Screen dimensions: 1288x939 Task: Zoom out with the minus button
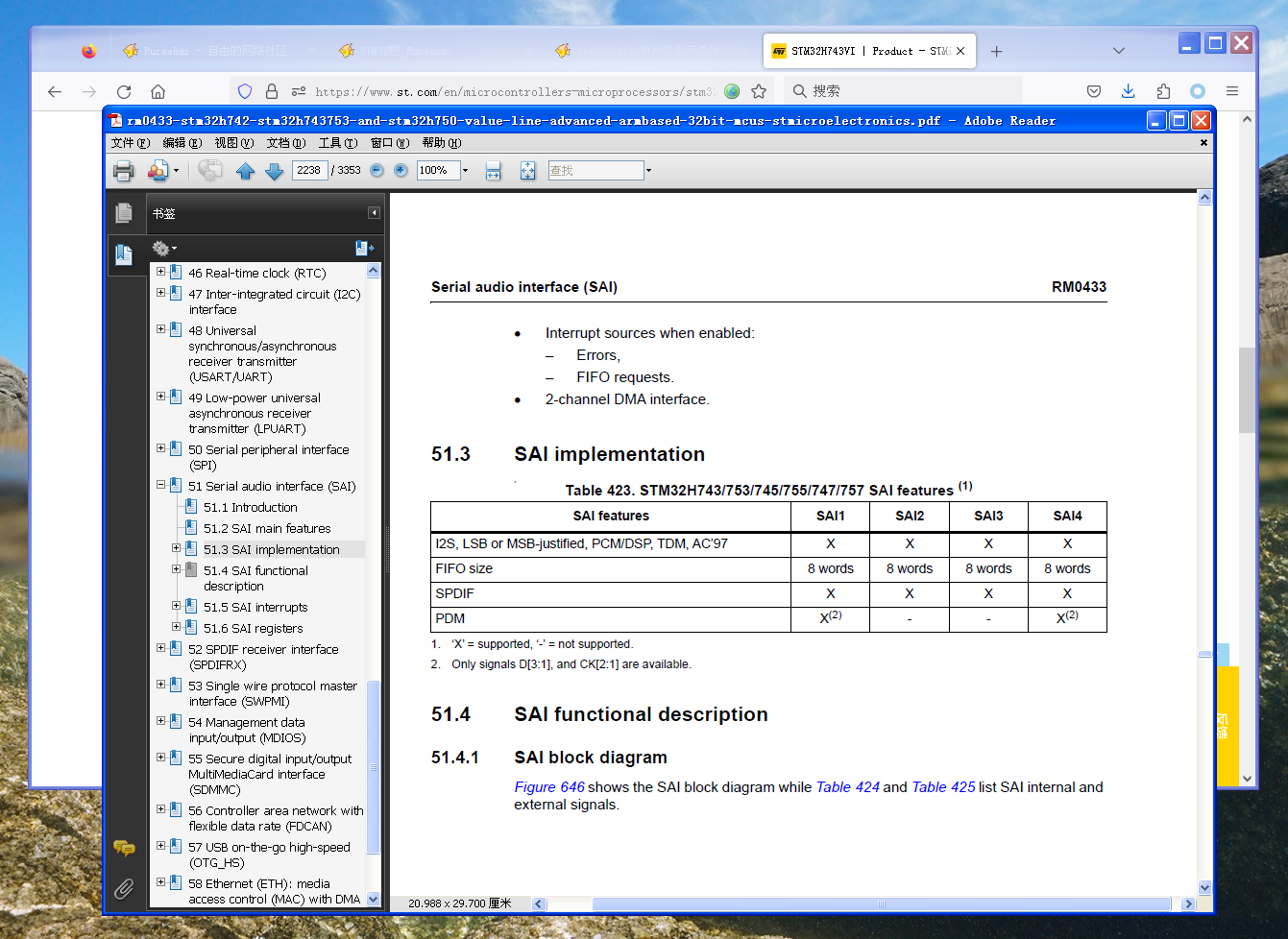pos(377,170)
